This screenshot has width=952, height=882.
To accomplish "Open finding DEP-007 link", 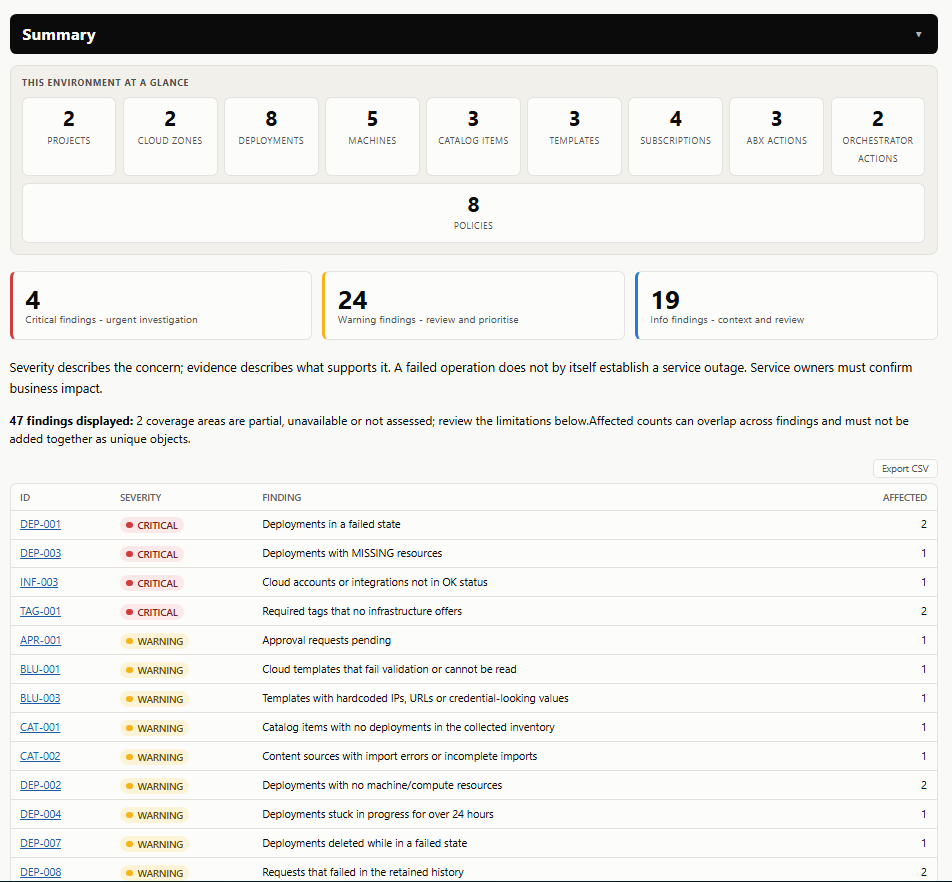I will click(41, 843).
